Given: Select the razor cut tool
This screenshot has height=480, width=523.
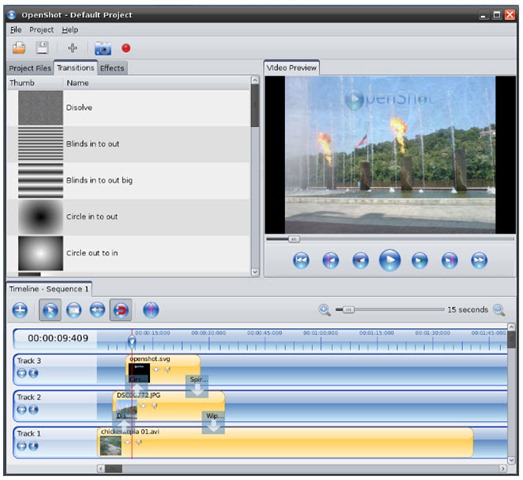Looking at the screenshot, I should 74,310.
